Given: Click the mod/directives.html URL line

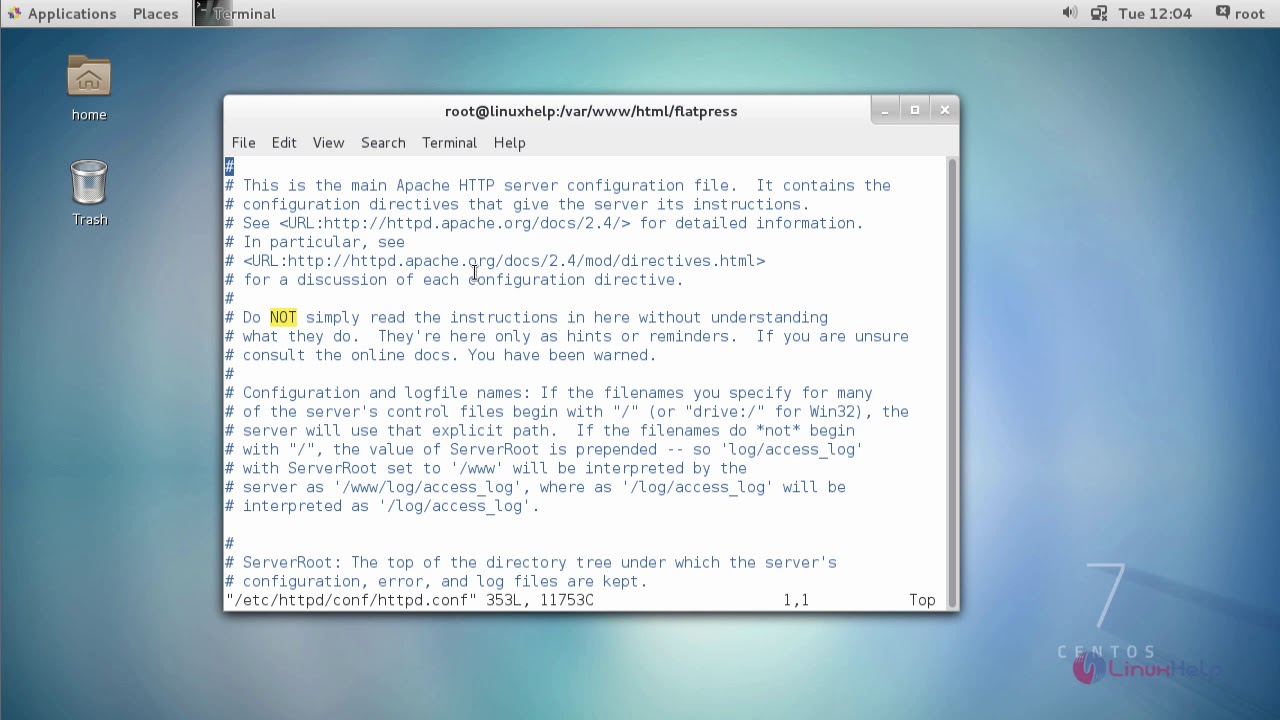Looking at the screenshot, I should coord(504,261).
